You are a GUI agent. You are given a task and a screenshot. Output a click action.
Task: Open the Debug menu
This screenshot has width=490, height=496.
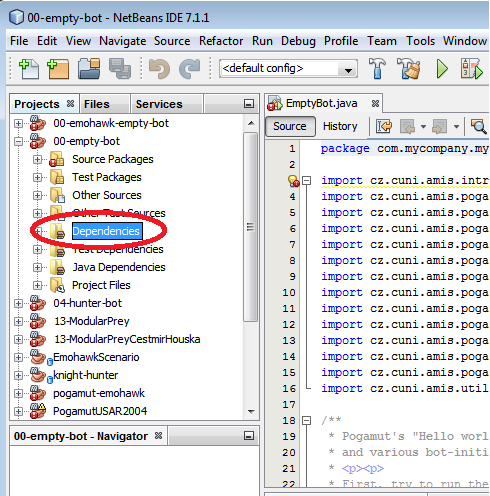pos(298,41)
